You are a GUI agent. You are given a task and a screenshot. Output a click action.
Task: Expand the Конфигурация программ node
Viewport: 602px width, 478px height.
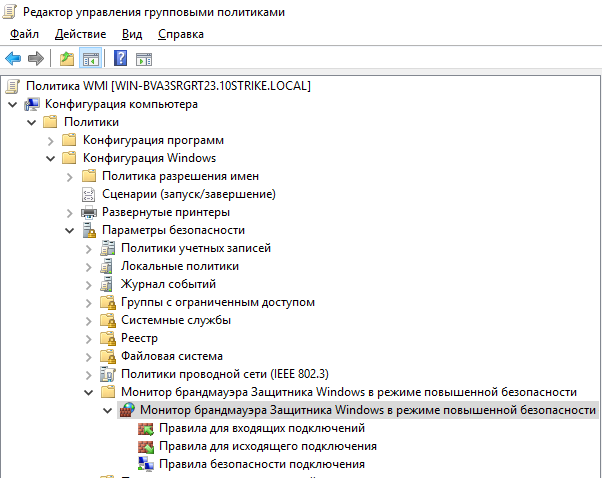point(51,141)
